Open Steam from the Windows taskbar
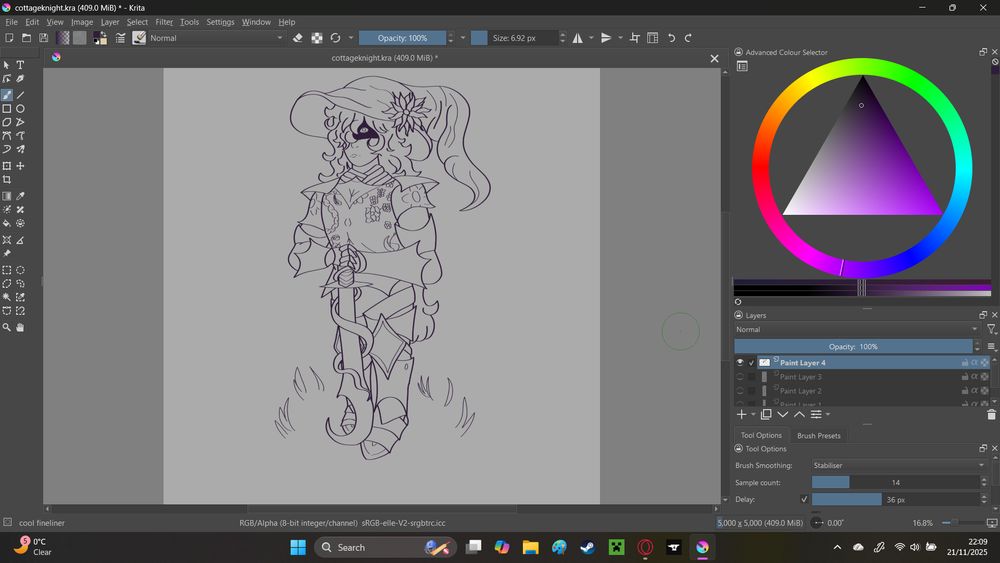The image size is (1000, 563). pyautogui.click(x=588, y=547)
